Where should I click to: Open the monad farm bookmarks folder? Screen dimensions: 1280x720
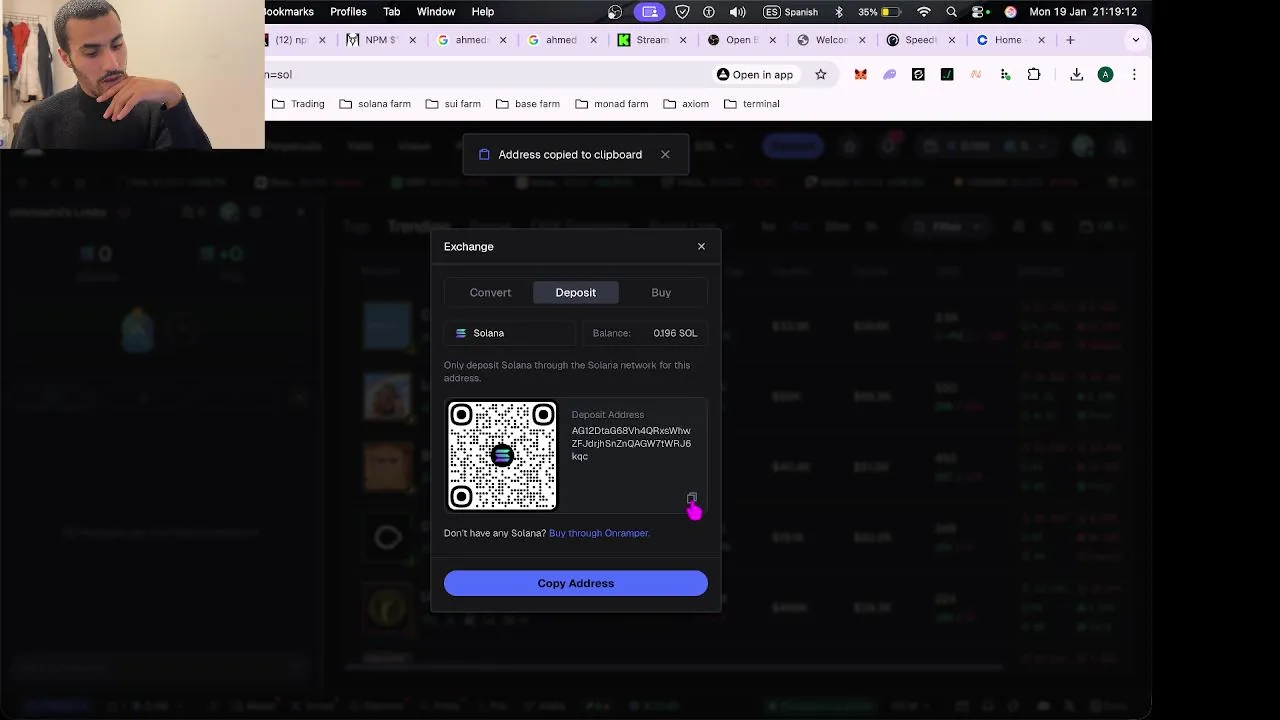coord(611,104)
